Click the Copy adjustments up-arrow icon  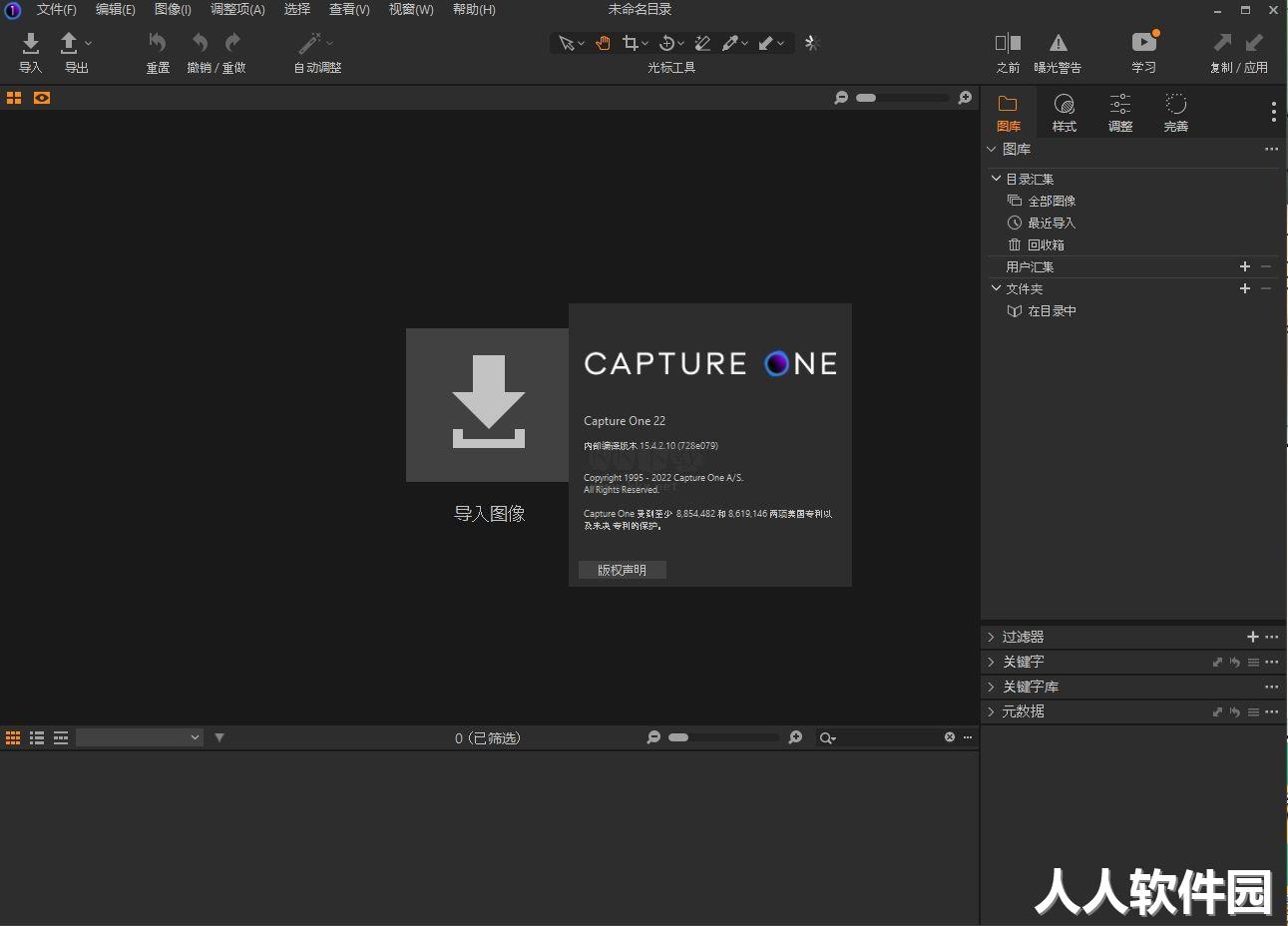[x=1222, y=42]
